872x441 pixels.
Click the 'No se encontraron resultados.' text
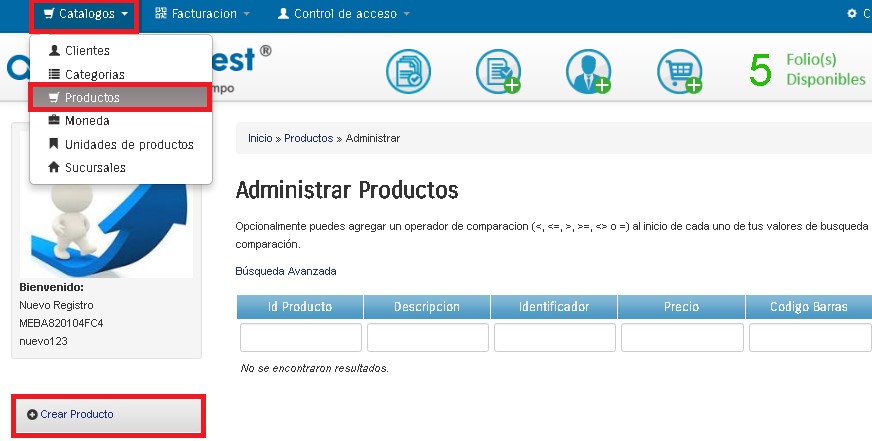point(314,368)
